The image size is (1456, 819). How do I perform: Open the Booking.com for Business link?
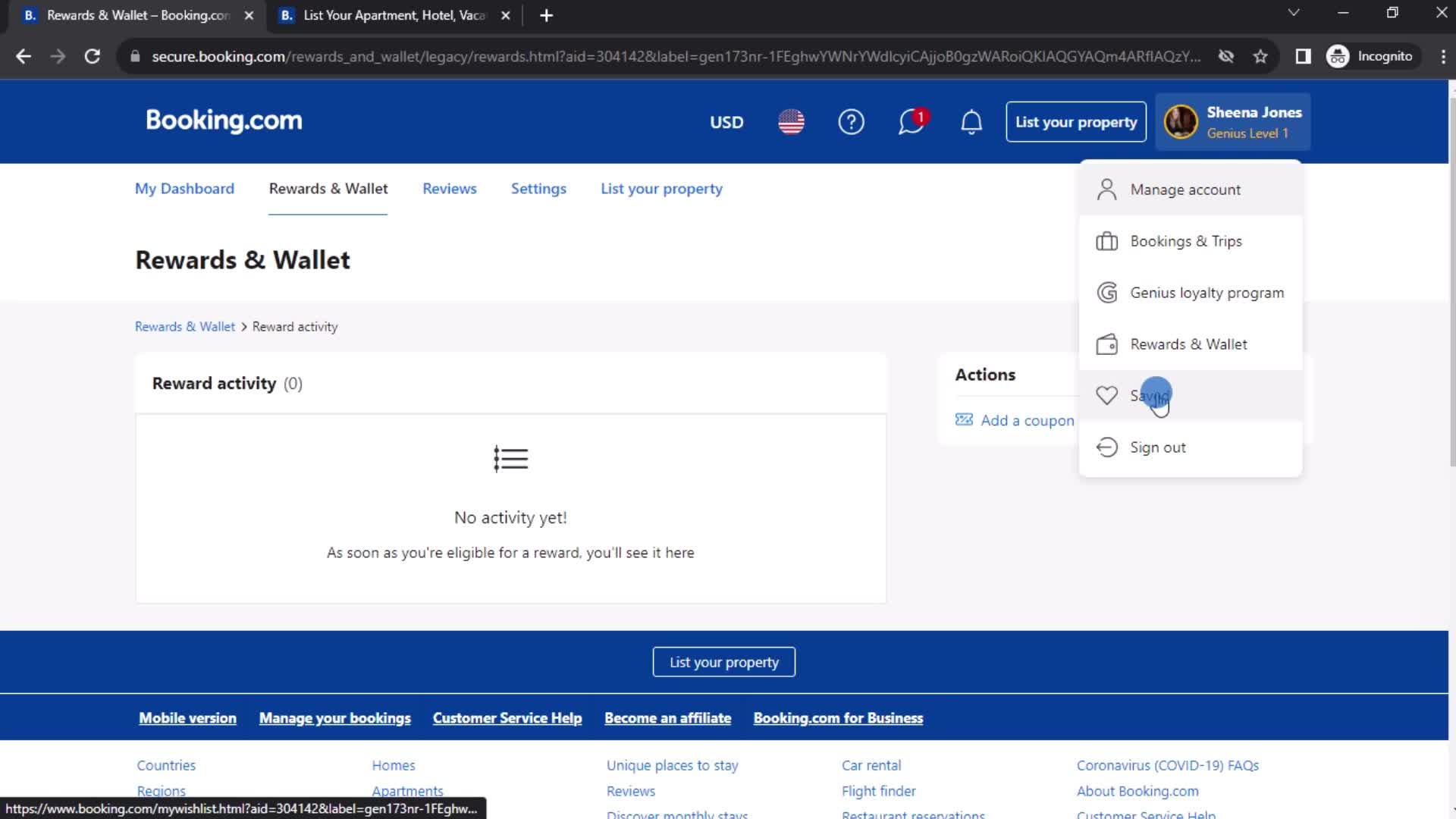(838, 718)
